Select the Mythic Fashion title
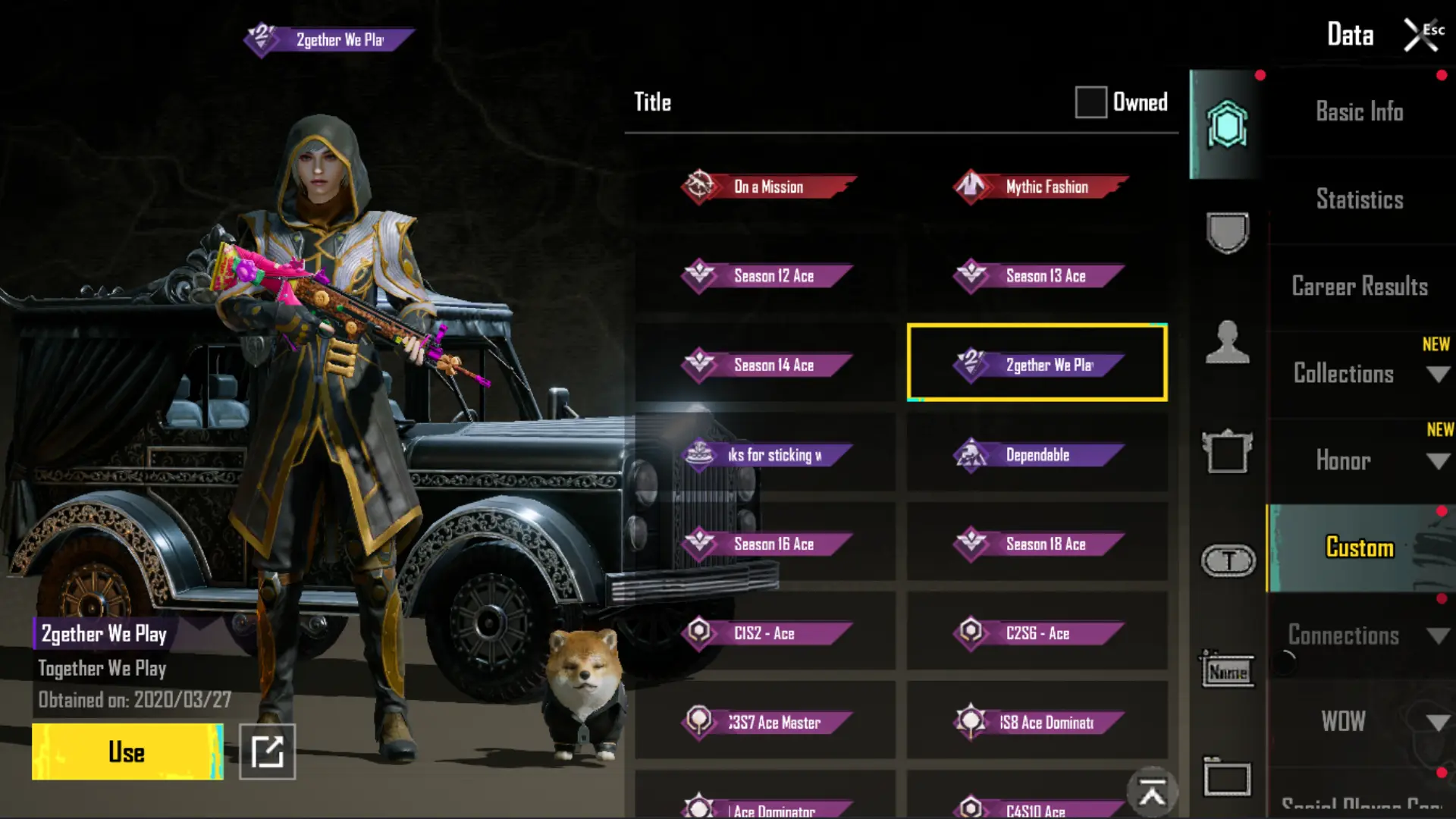 pyautogui.click(x=1039, y=187)
